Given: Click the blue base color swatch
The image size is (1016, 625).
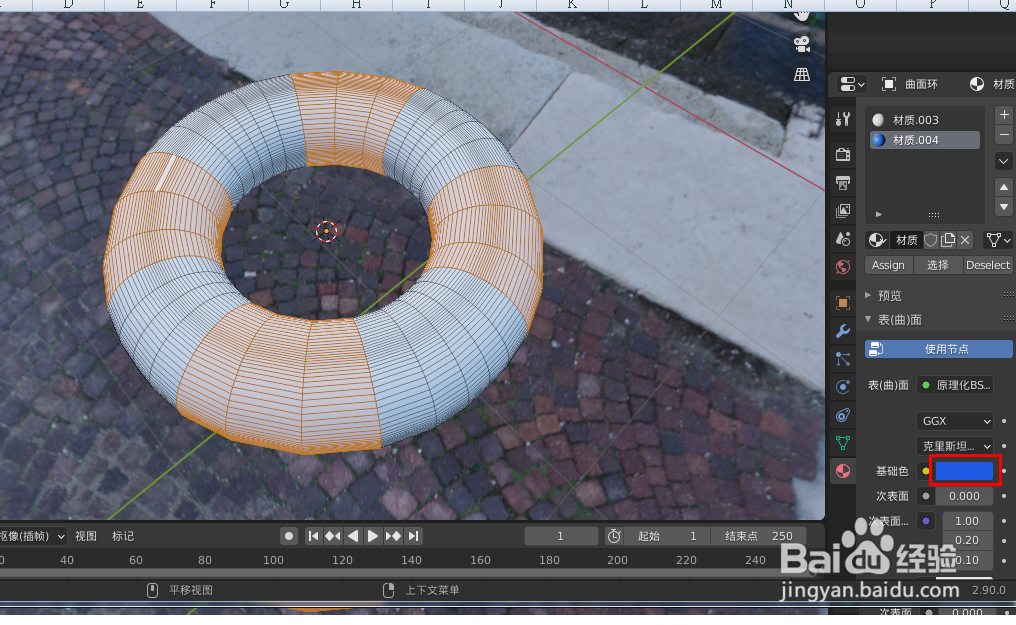Looking at the screenshot, I should 963,470.
